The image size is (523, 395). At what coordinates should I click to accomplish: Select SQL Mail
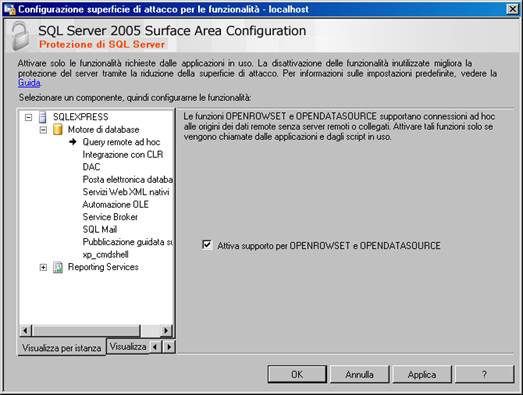[x=100, y=230]
